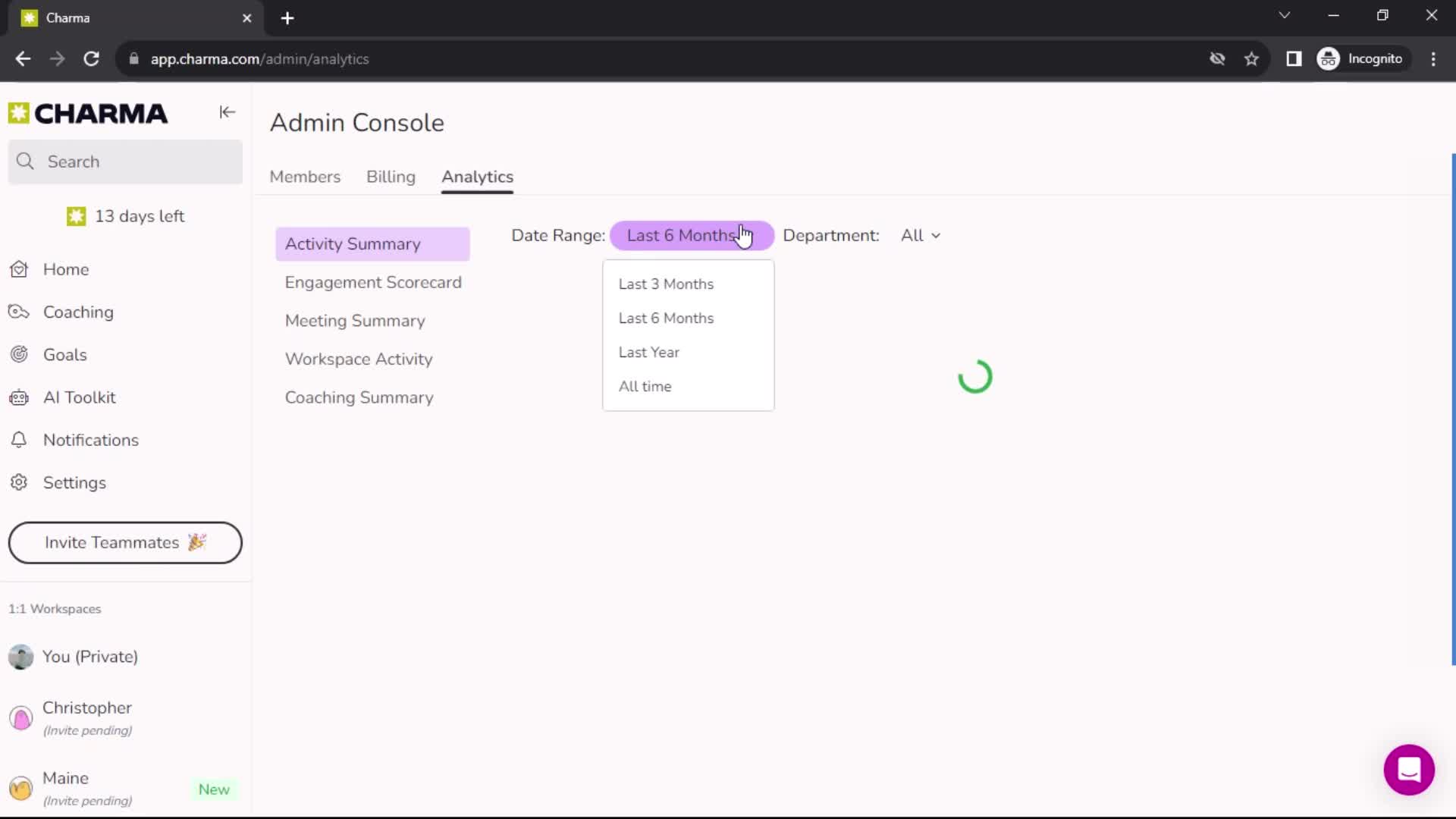Viewport: 1456px width, 819px height.
Task: Click the search magnifier icon
Action: coord(25,162)
